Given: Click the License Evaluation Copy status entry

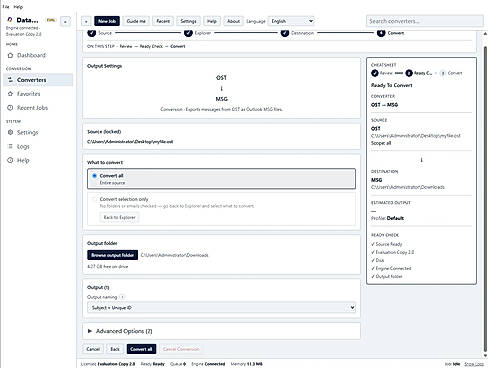Looking at the screenshot, I should click(108, 364).
